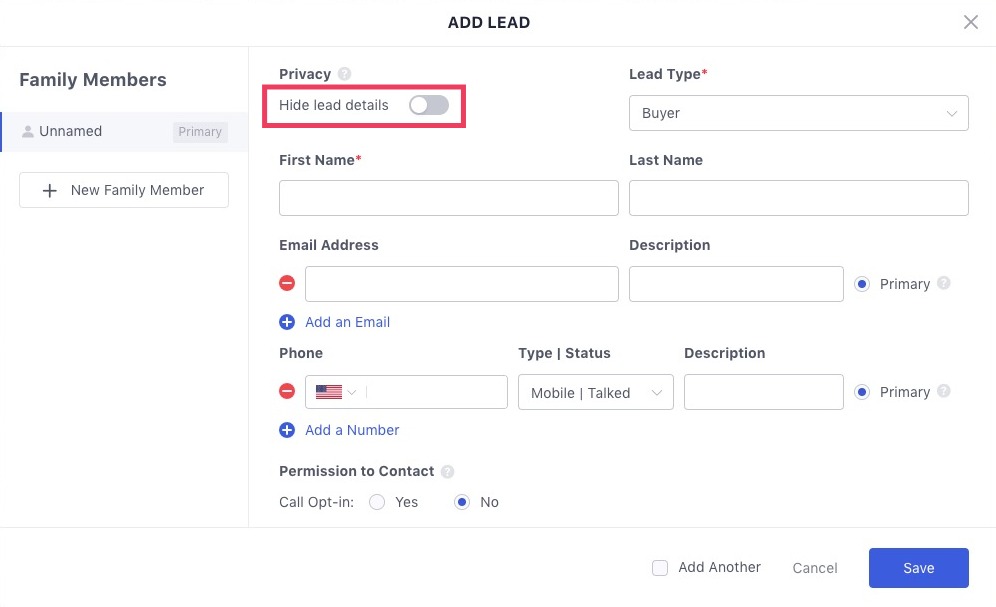Click into the First Name field

[x=448, y=197]
